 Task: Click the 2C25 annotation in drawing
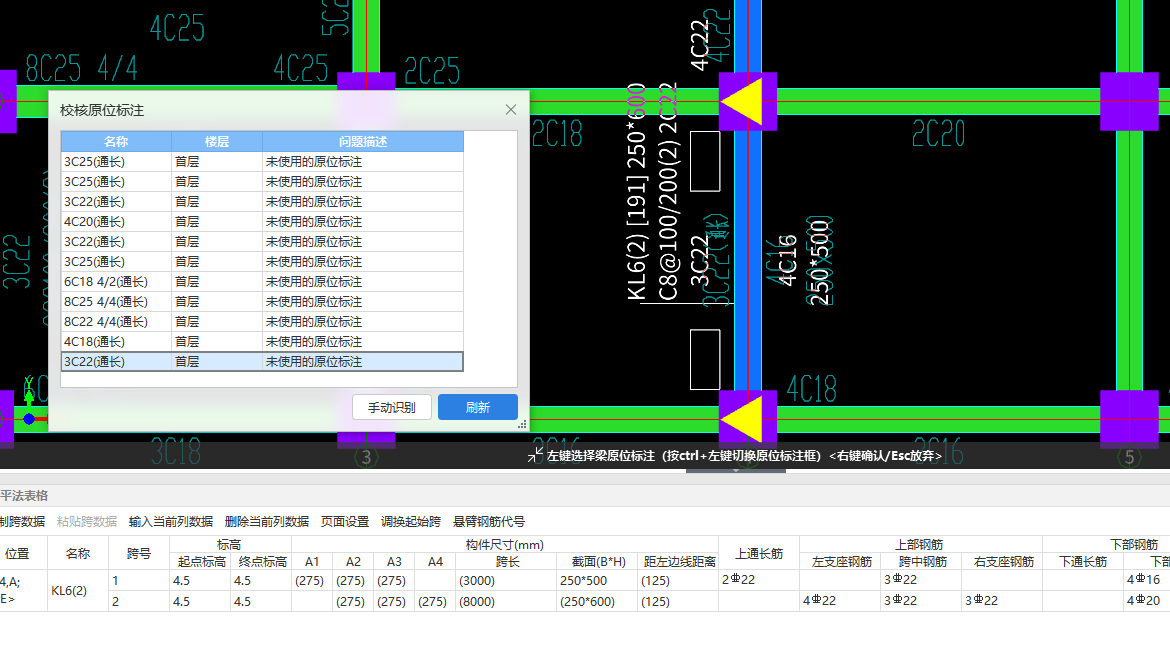[x=432, y=71]
